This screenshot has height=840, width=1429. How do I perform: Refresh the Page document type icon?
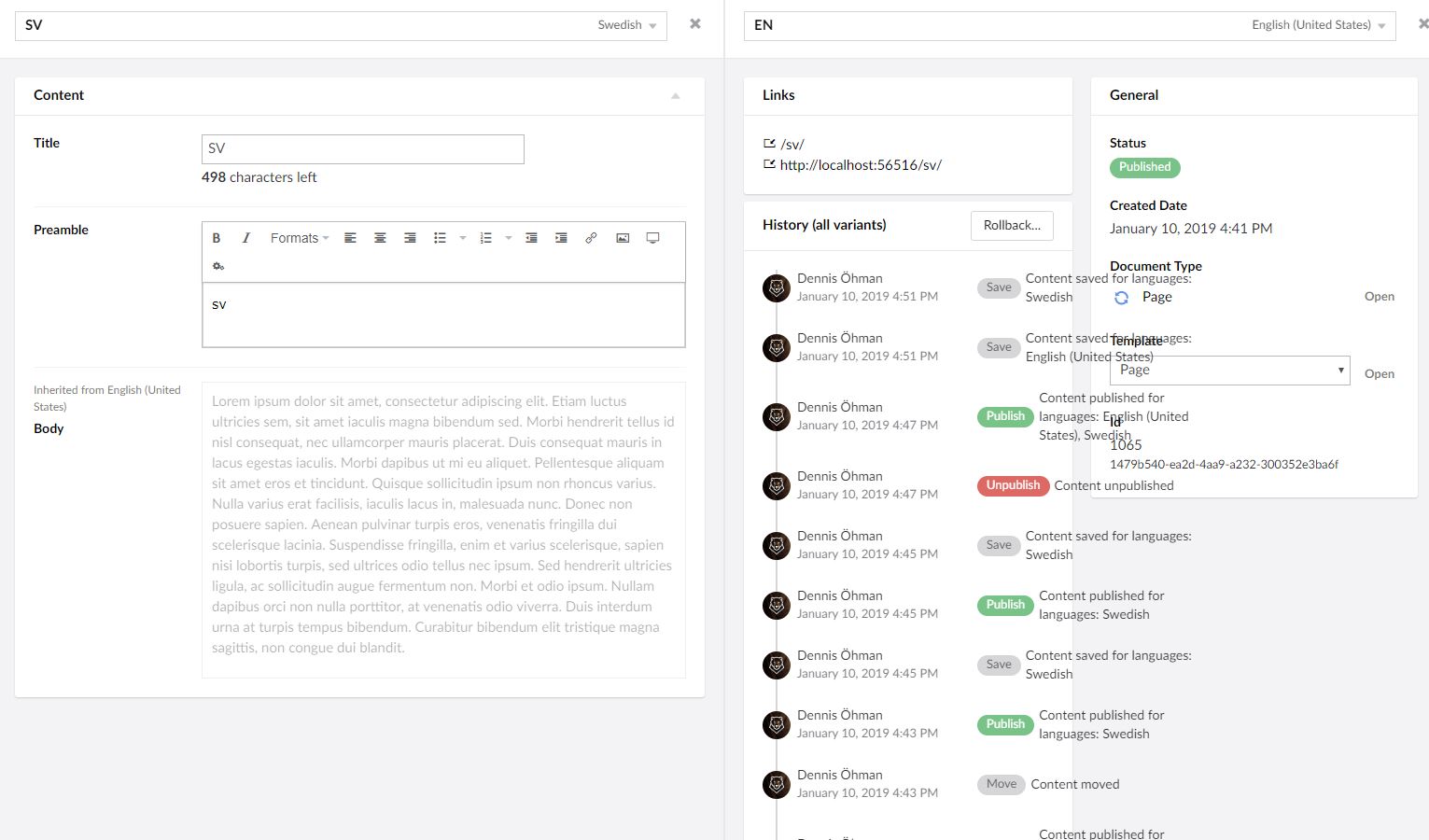coord(1120,297)
